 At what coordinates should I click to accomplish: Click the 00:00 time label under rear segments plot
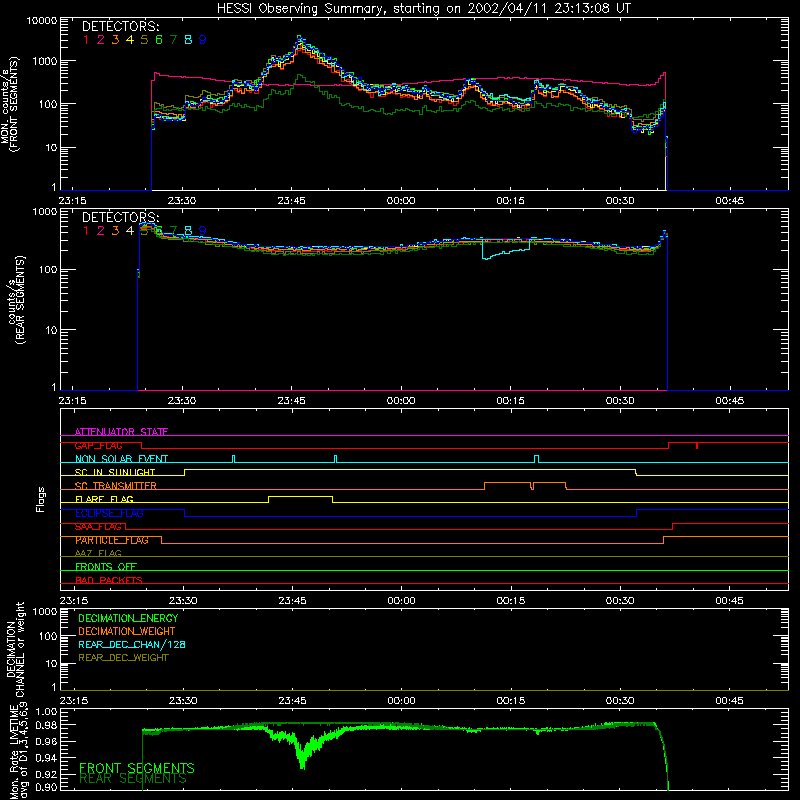401,401
